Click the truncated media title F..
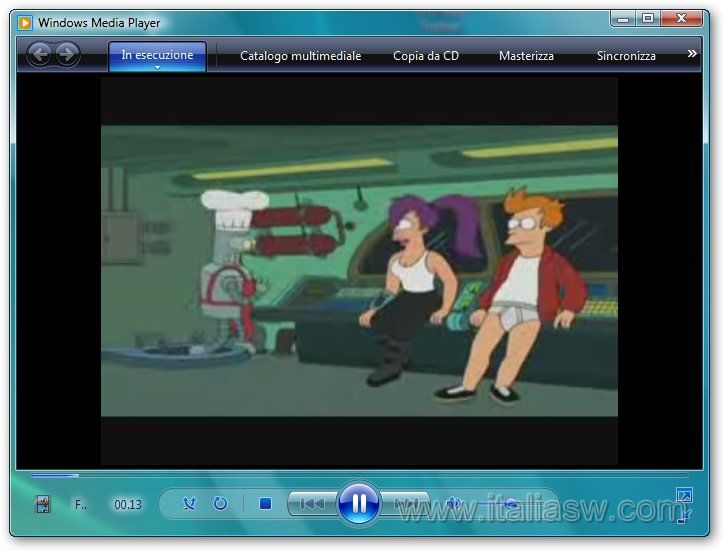Screen dimensions: 724x551 pyautogui.click(x=81, y=504)
